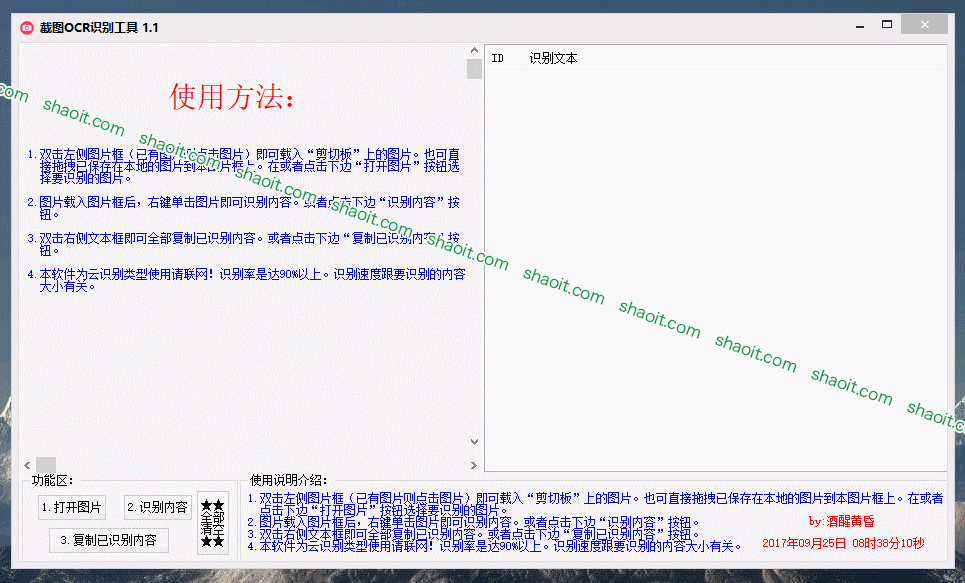
Task: Click the 1.打开图片 button
Action: (71, 507)
